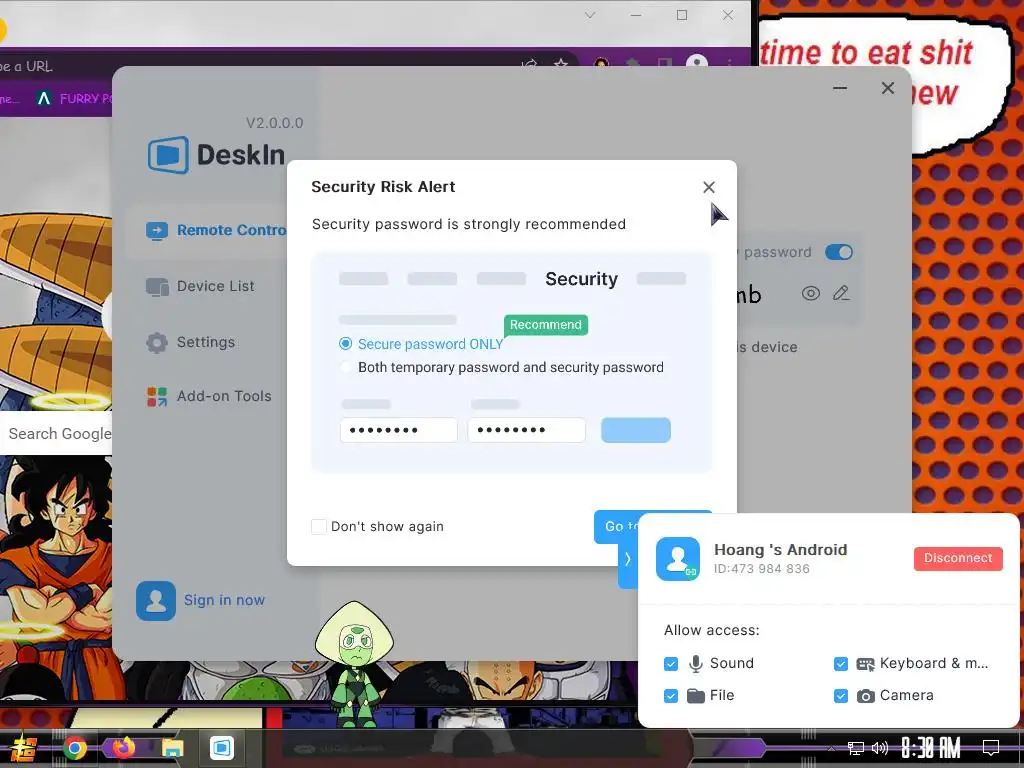Click the Keyboard icon in access panel
The width and height of the screenshot is (1024, 768).
[x=865, y=664]
